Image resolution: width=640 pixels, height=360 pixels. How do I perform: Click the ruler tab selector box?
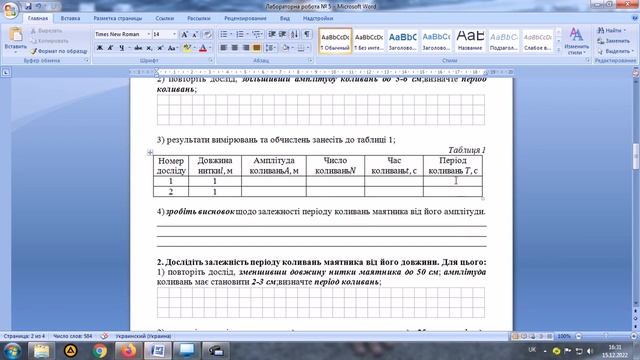pos(6,73)
